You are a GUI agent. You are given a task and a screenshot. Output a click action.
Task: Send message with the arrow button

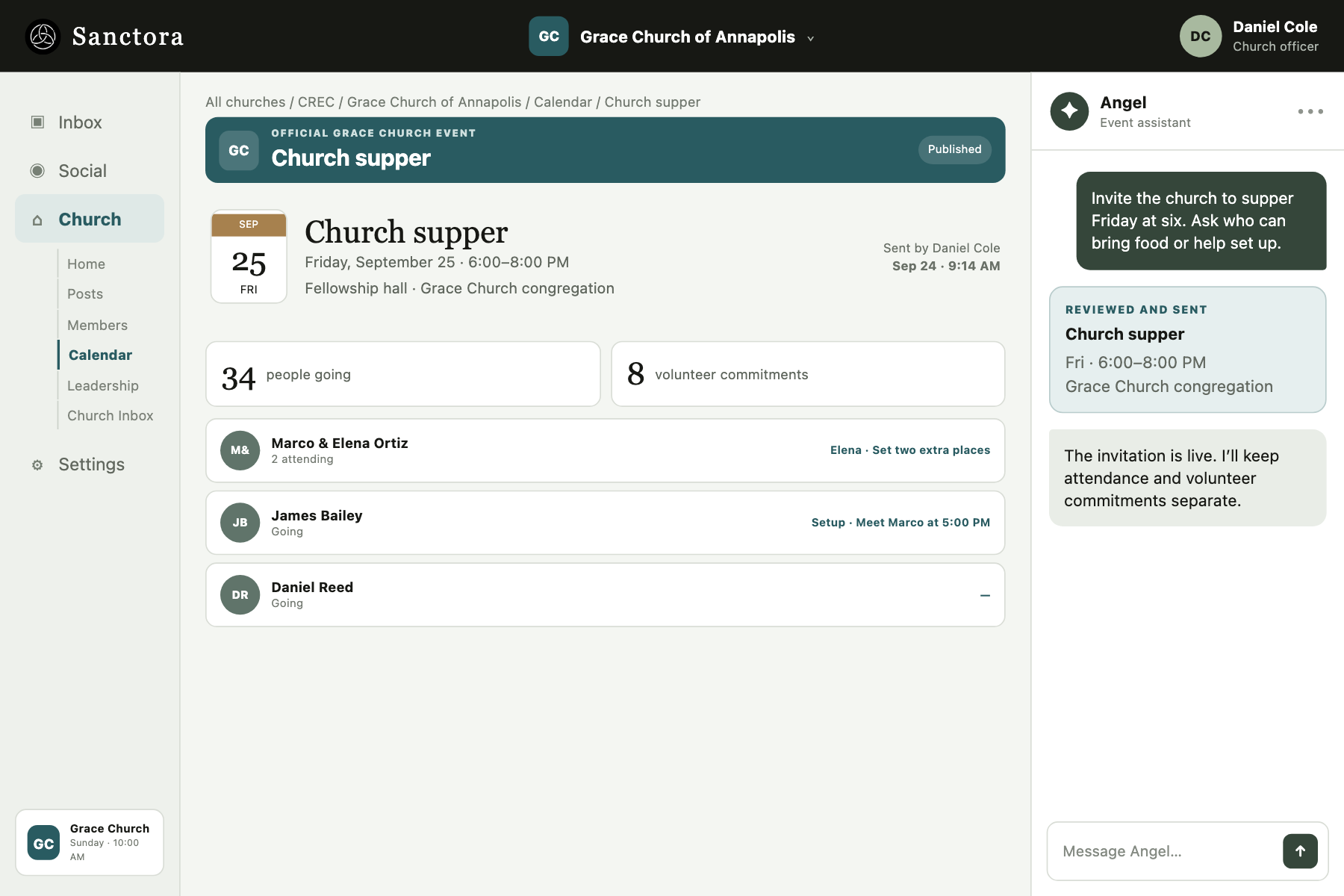click(1300, 851)
